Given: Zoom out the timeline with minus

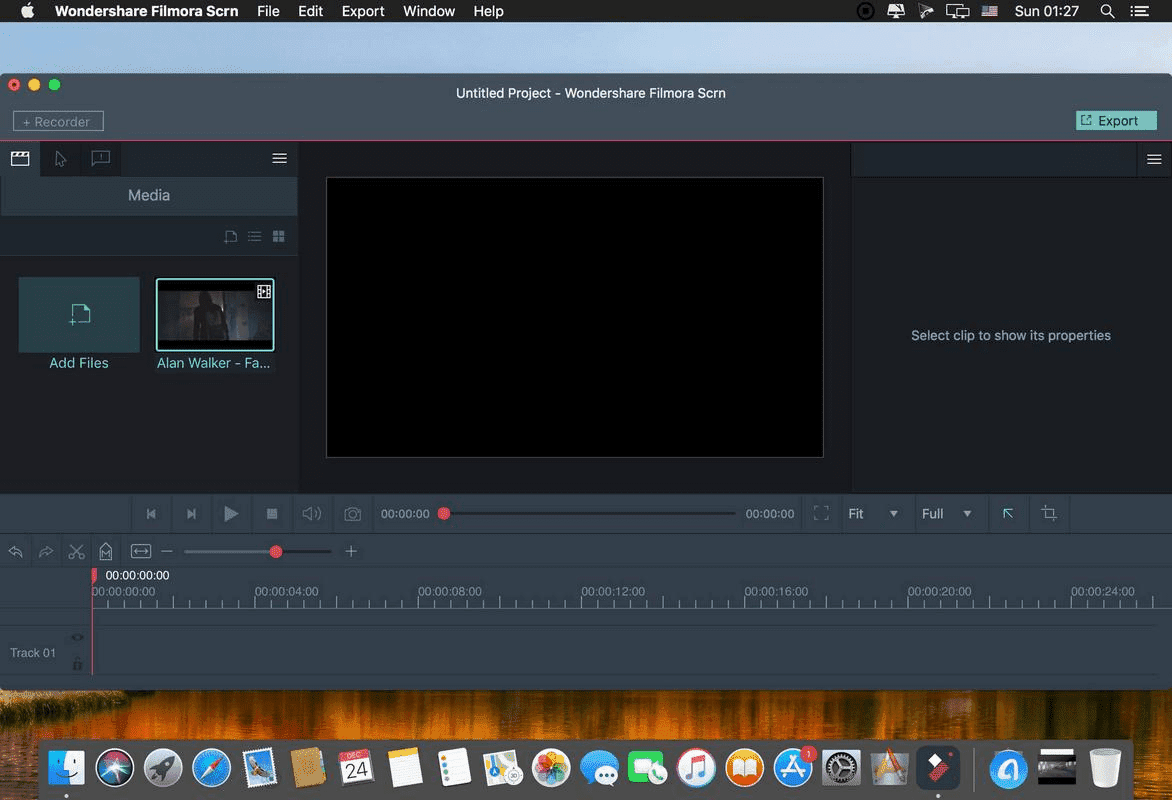Looking at the screenshot, I should click(167, 552).
